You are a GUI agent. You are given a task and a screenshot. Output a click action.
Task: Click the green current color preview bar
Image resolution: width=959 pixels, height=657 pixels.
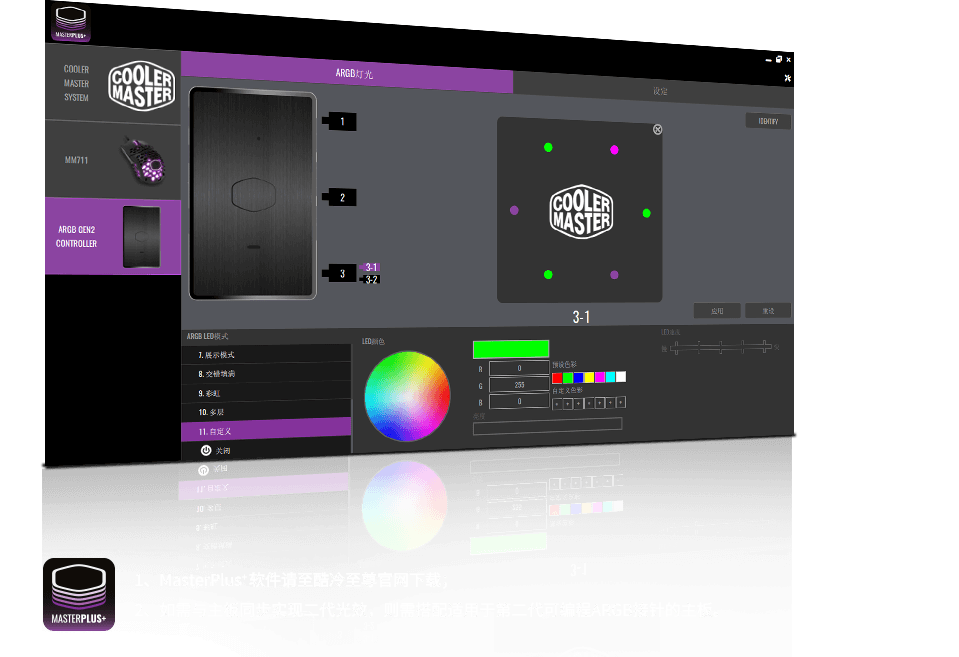coord(511,349)
